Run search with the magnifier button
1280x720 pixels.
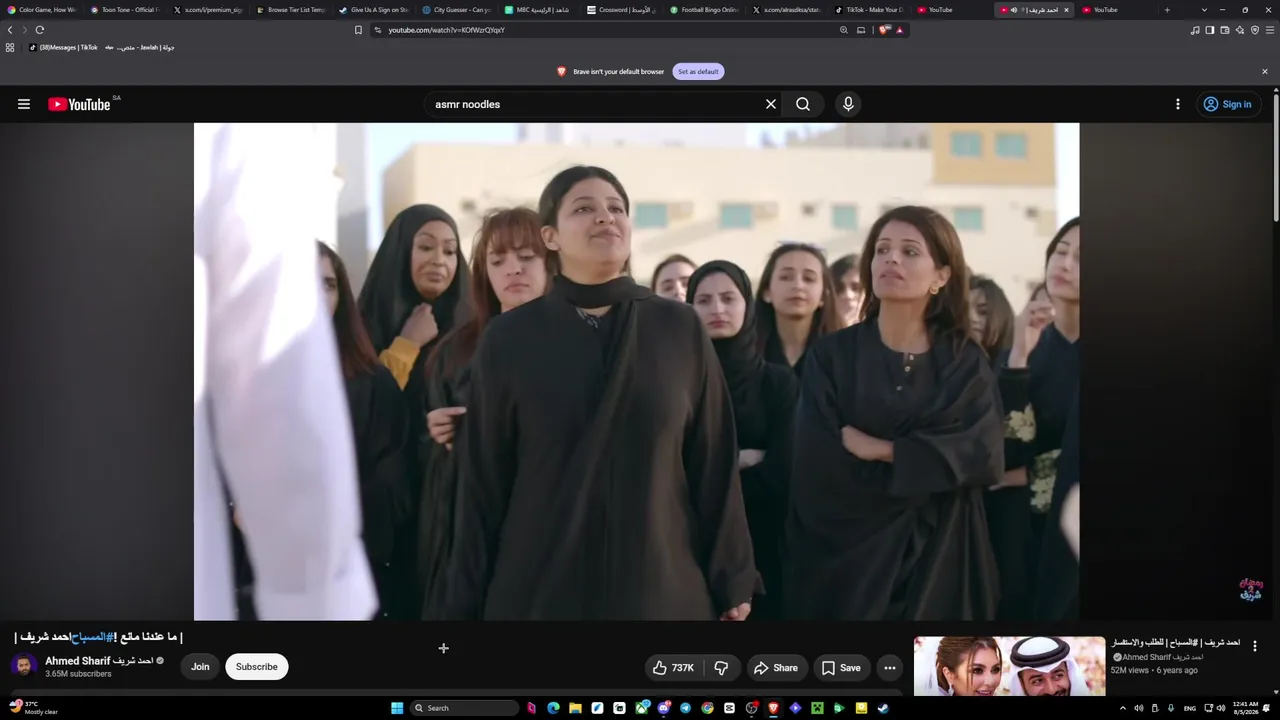tap(803, 104)
